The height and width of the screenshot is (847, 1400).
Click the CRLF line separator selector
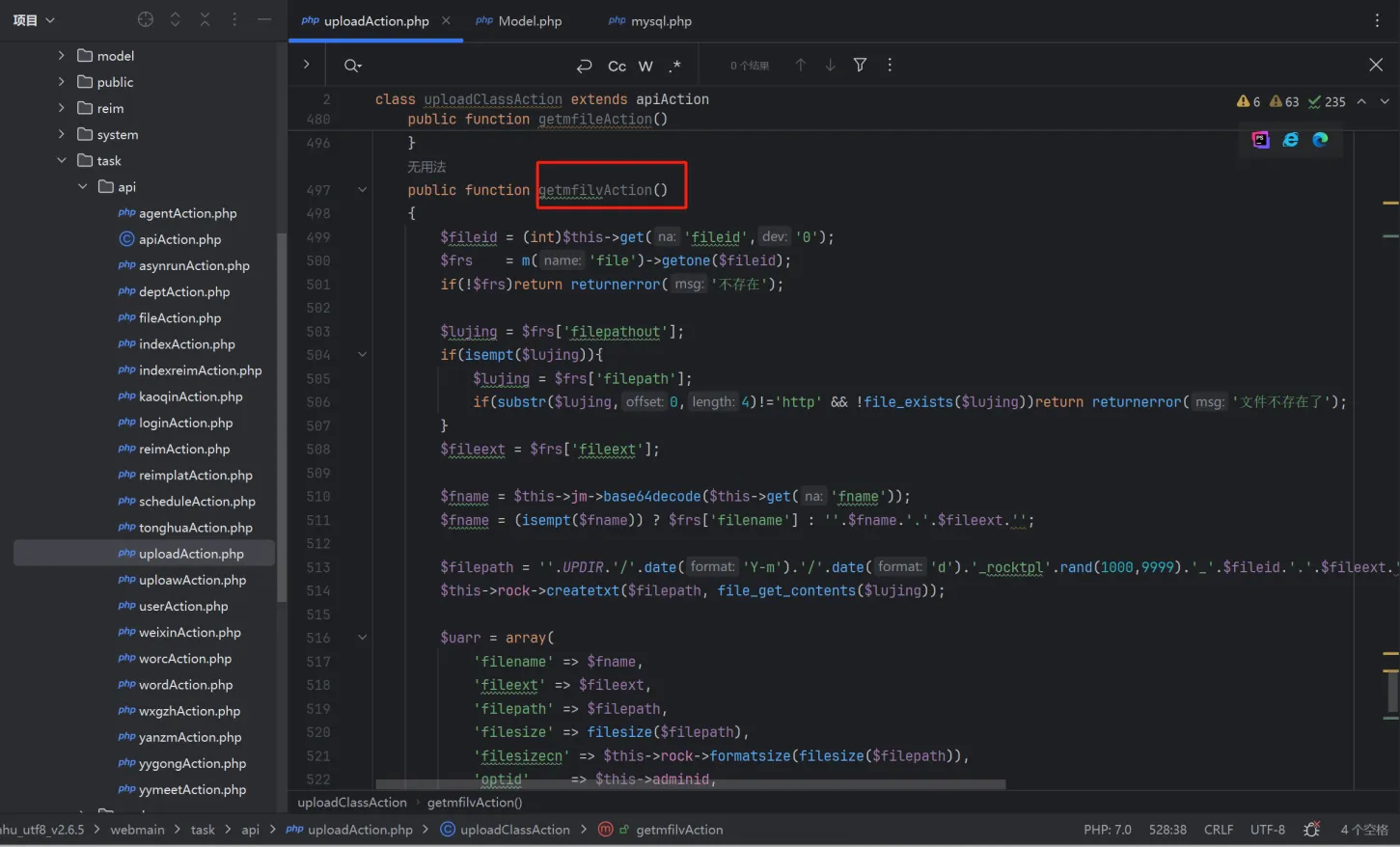1218,830
